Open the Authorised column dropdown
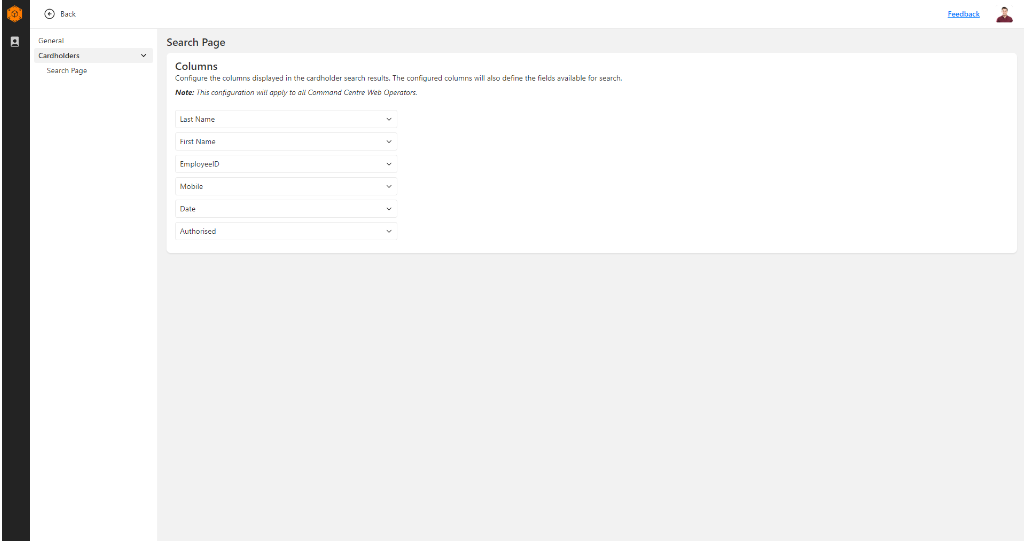The image size is (1026, 541). click(x=285, y=231)
